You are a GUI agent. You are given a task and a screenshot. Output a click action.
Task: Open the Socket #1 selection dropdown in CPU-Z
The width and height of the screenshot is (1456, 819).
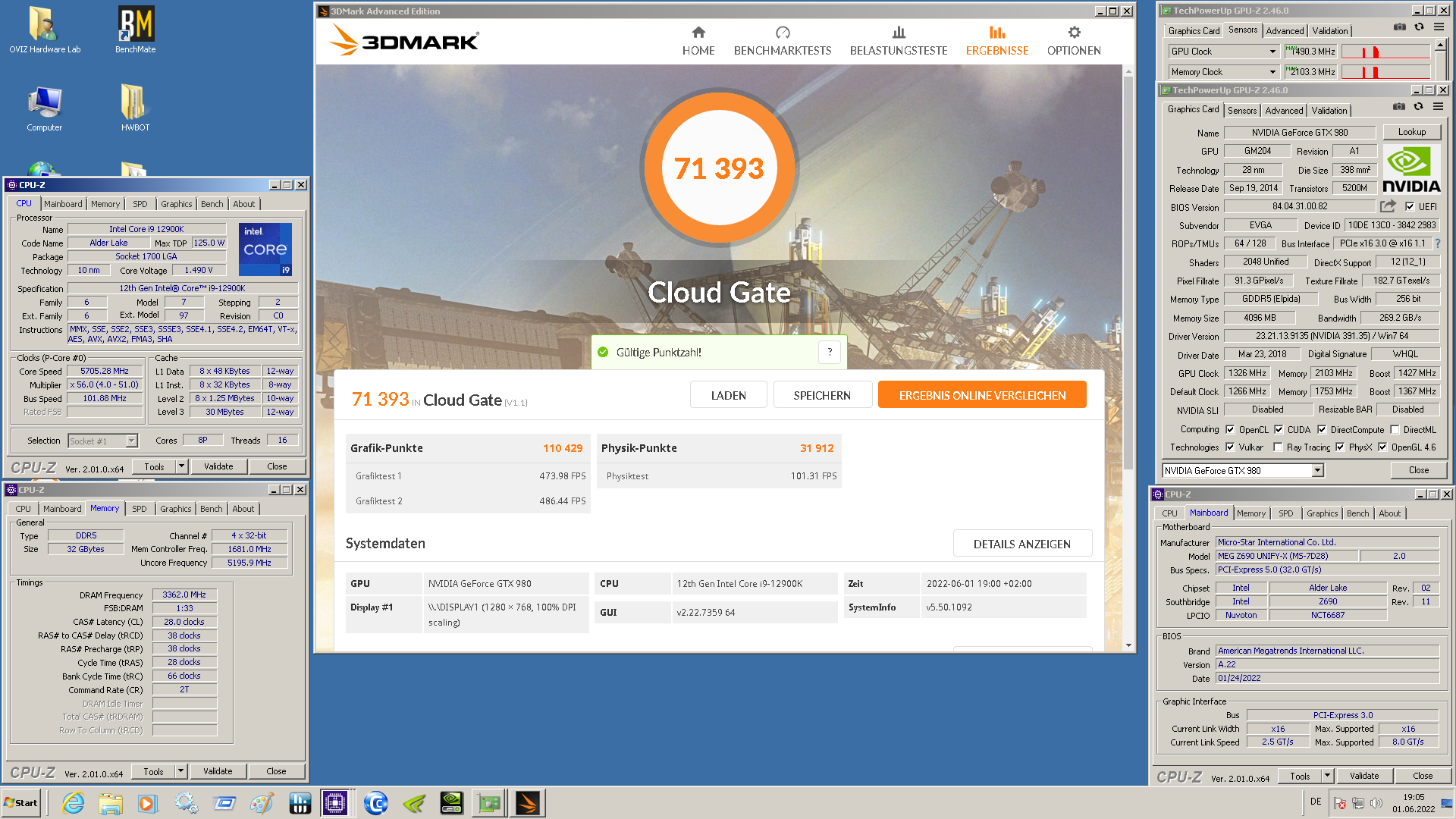(x=131, y=441)
